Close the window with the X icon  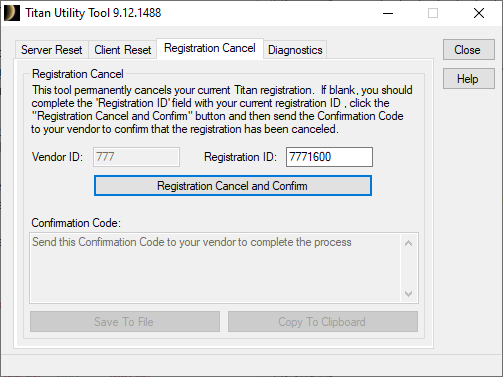(479, 13)
